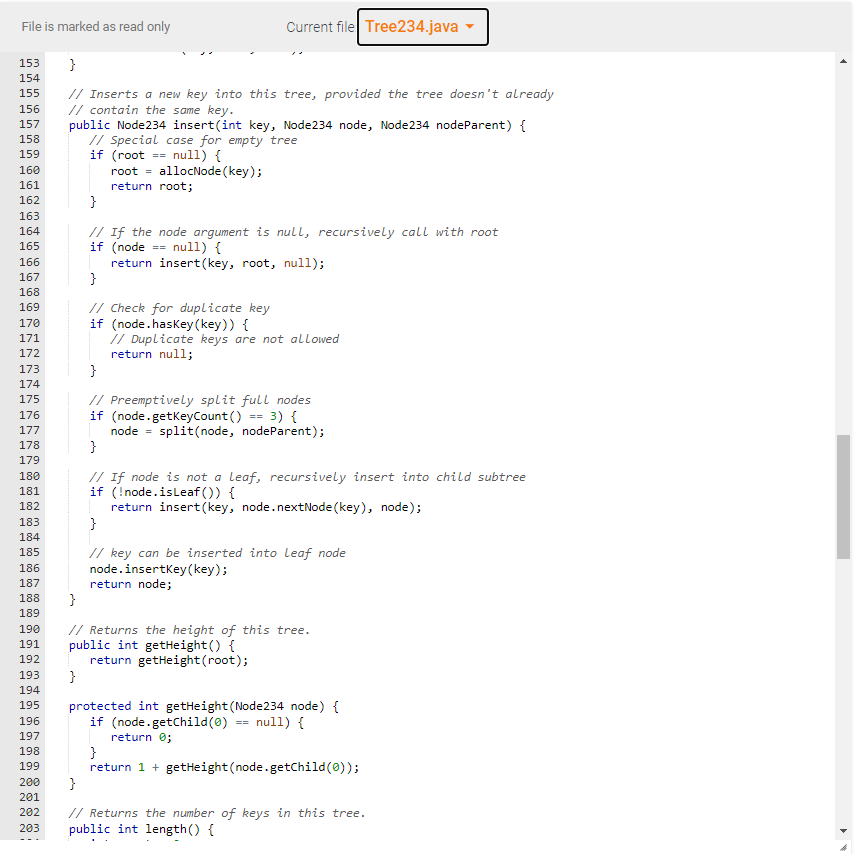The width and height of the screenshot is (856, 855).
Task: Click the scrollbar up arrow at top right
Action: point(843,60)
